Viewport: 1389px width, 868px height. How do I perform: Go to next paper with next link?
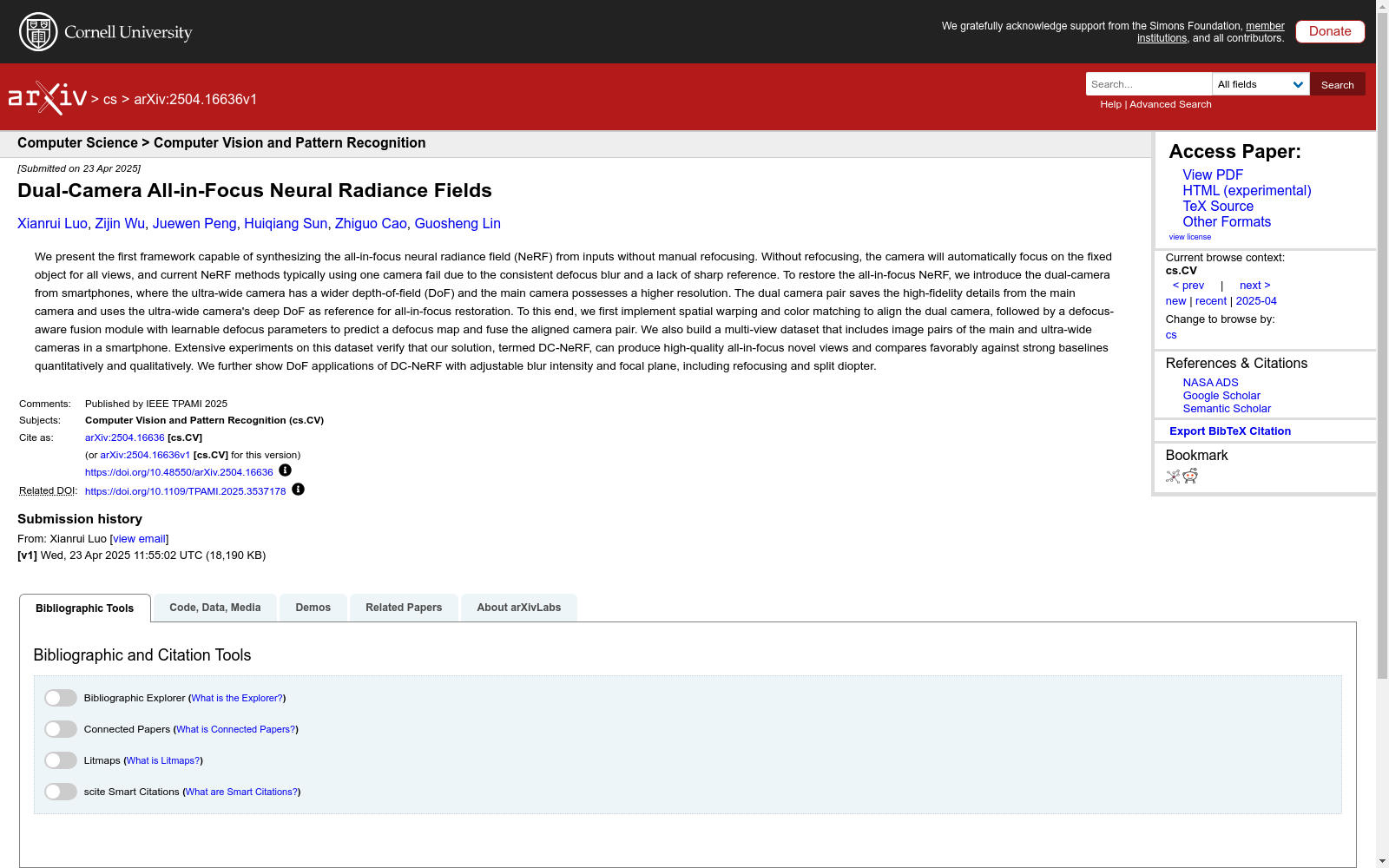pos(1255,286)
